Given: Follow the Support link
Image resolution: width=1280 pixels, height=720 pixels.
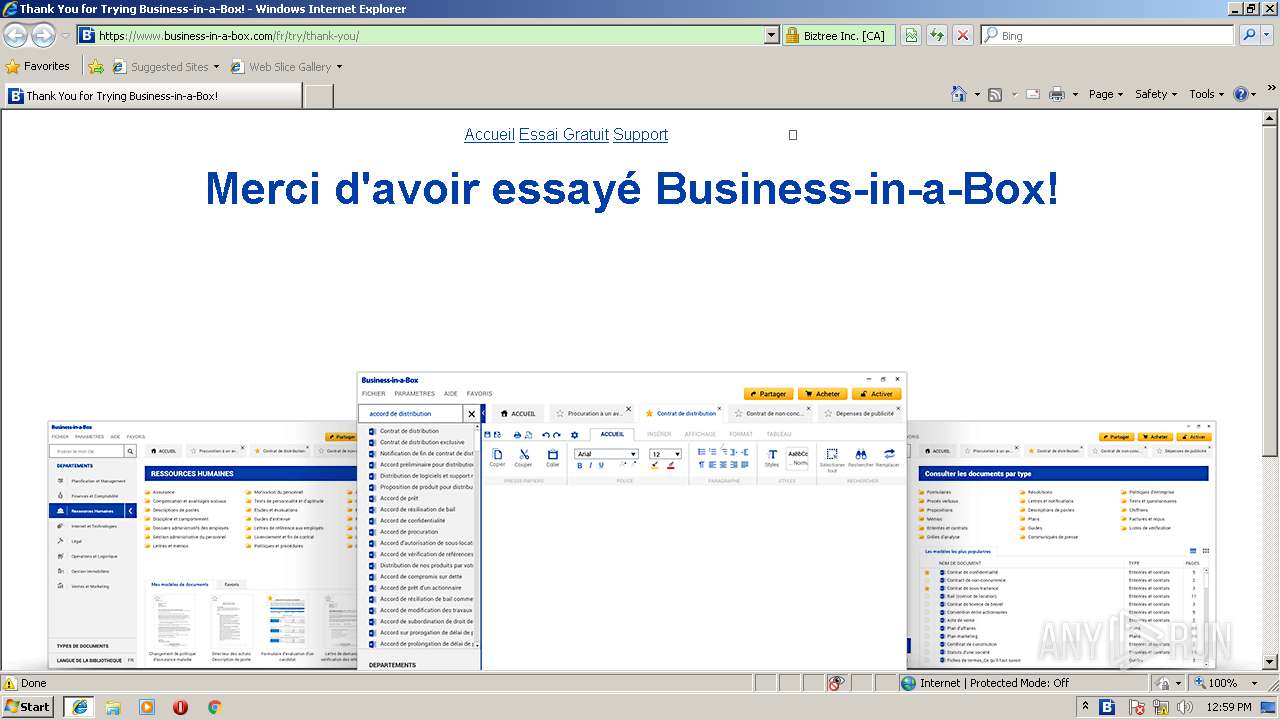Looking at the screenshot, I should tap(640, 135).
